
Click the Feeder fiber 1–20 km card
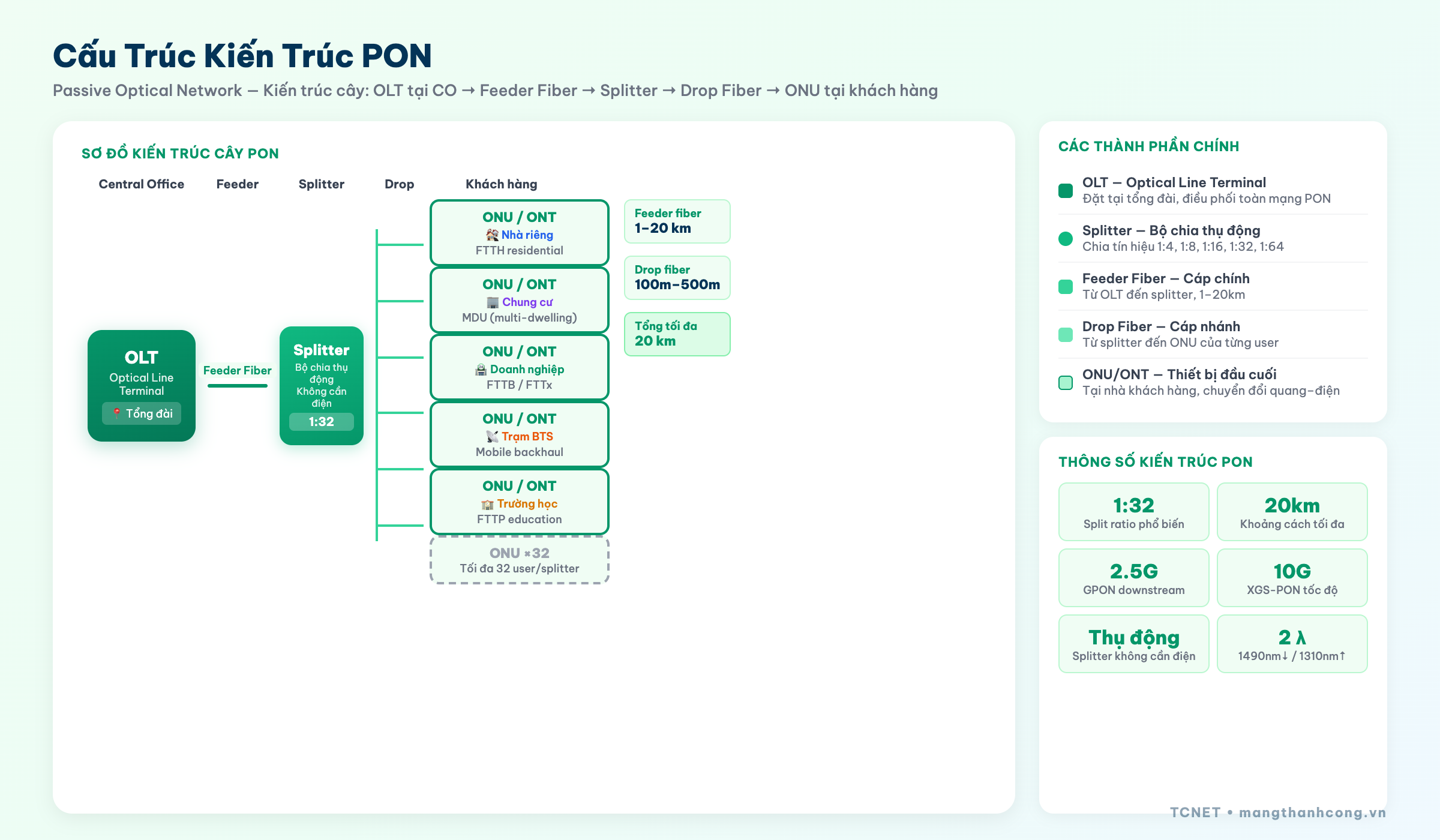point(677,221)
